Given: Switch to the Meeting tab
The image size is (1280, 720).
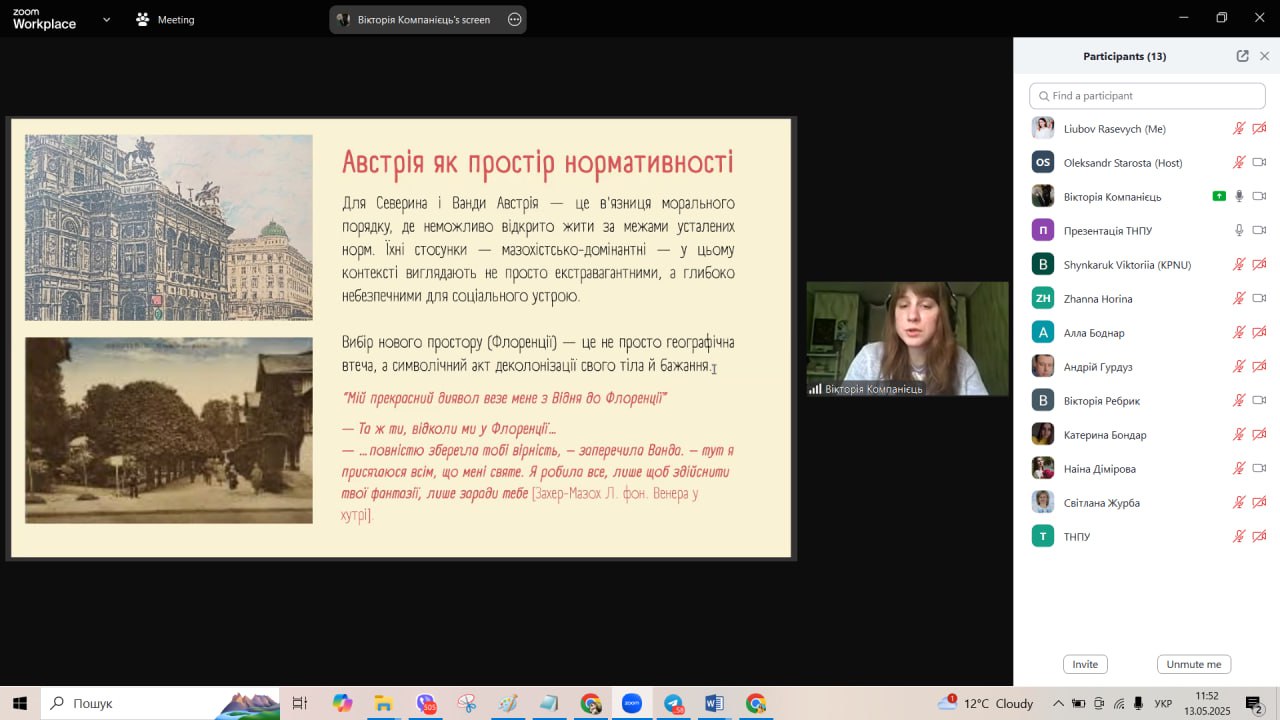Looking at the screenshot, I should click(166, 19).
